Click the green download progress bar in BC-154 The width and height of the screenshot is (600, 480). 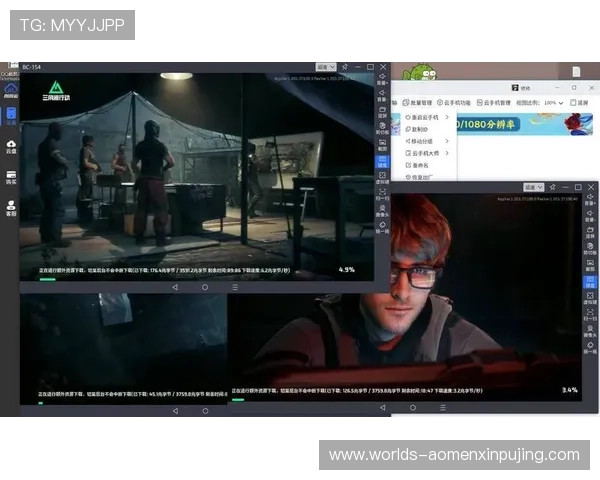47,279
